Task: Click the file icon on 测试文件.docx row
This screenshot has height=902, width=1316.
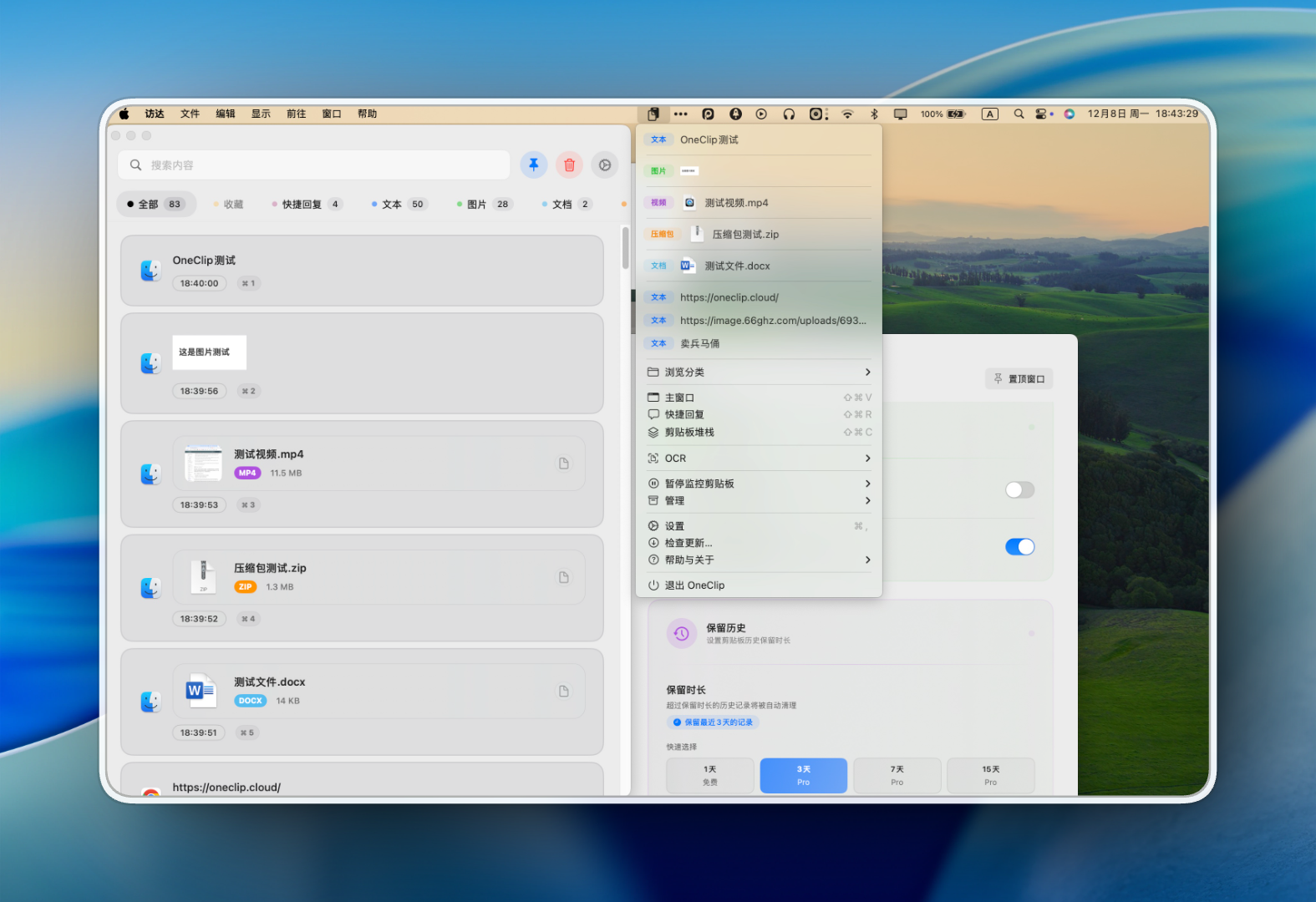Action: tap(564, 692)
